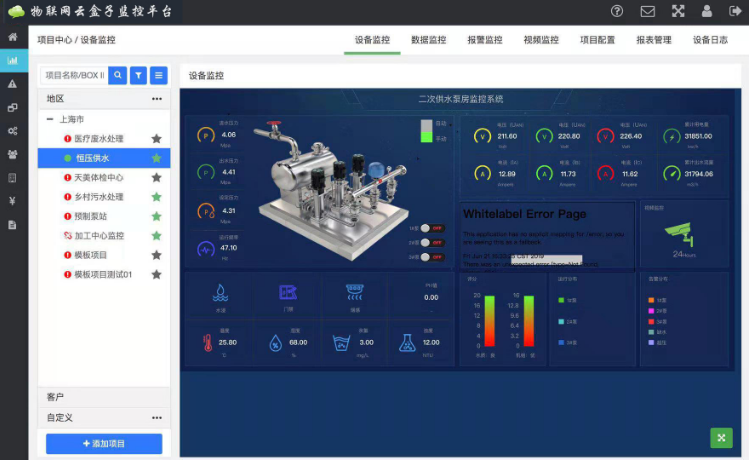Image resolution: width=750 pixels, height=463 pixels.
Task: Switch to the 数据监控 tab
Action: click(x=428, y=40)
